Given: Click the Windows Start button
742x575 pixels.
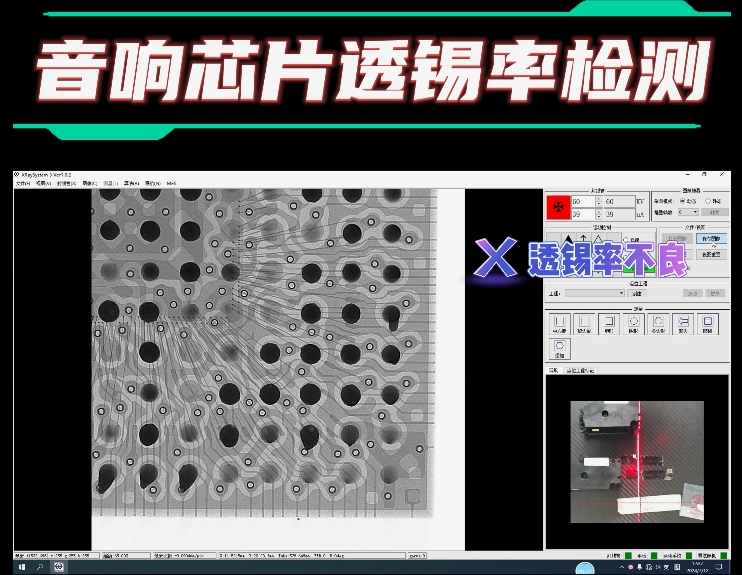Looking at the screenshot, I should click(22, 566).
